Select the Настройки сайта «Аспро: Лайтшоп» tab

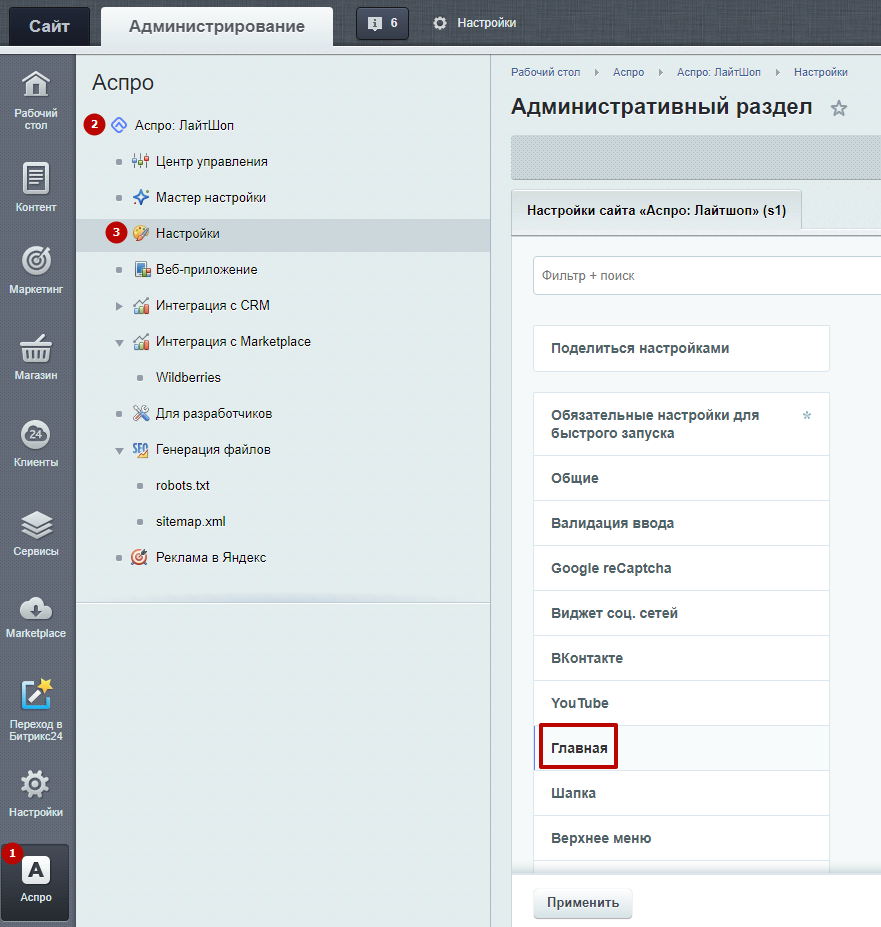tap(656, 210)
